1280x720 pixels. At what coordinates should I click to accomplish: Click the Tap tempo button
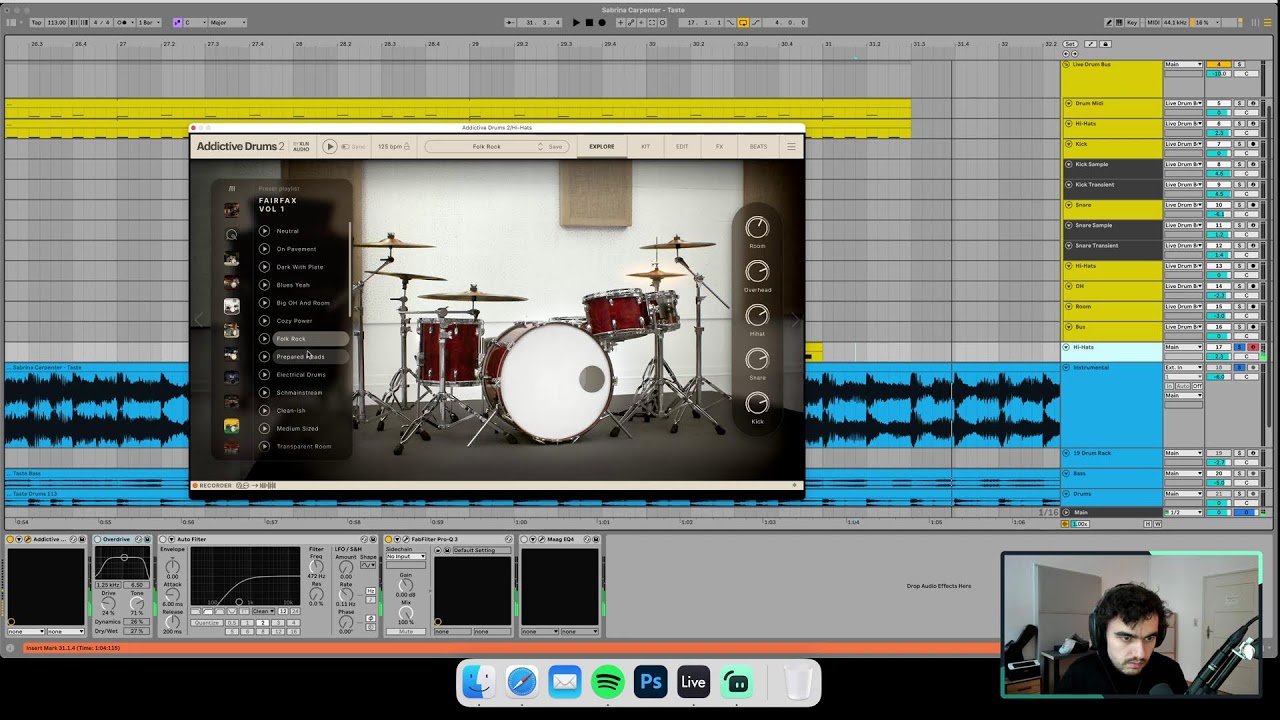[x=37, y=22]
